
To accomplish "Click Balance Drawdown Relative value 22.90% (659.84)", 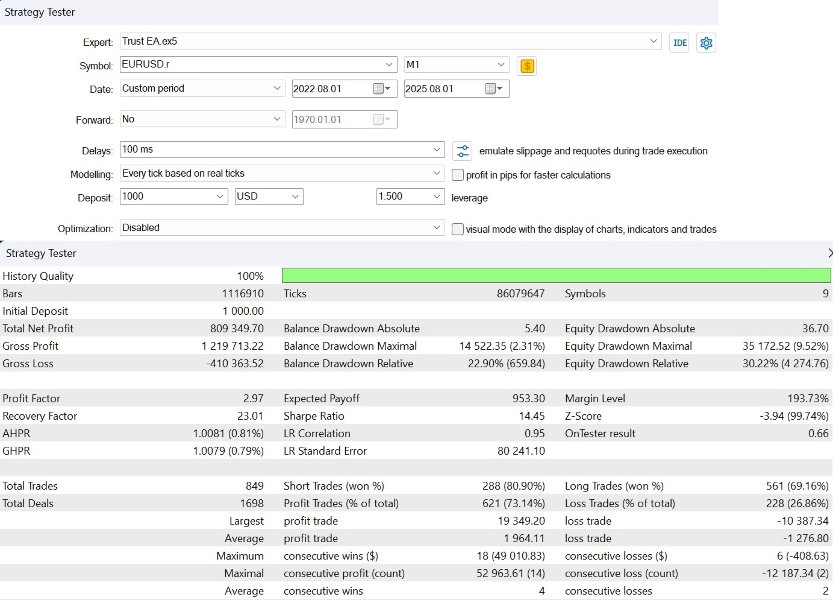I will (506, 364).
